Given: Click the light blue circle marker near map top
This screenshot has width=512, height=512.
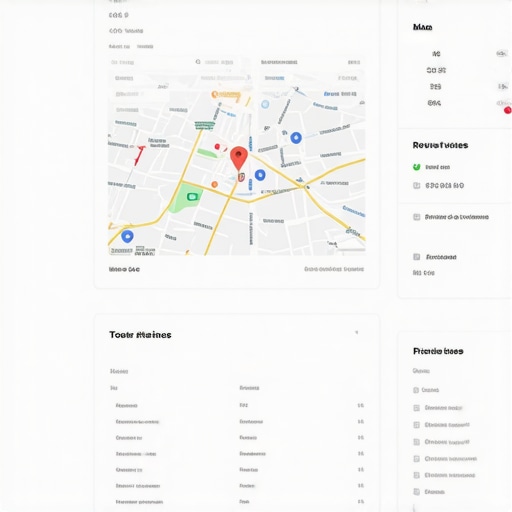Looking at the screenshot, I should [x=265, y=104].
